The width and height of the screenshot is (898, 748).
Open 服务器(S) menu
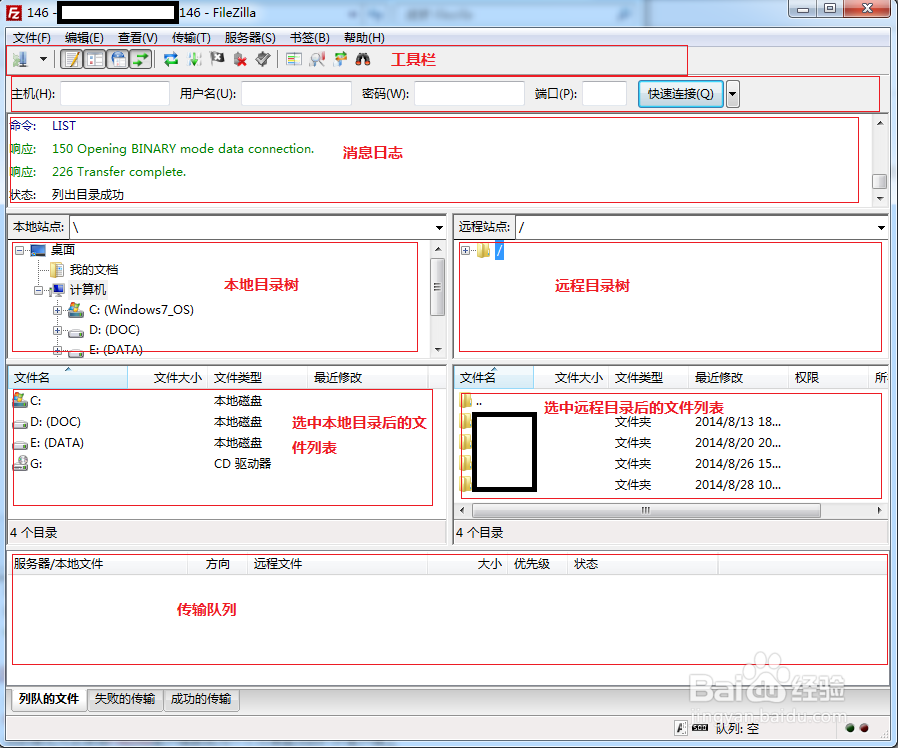[250, 38]
